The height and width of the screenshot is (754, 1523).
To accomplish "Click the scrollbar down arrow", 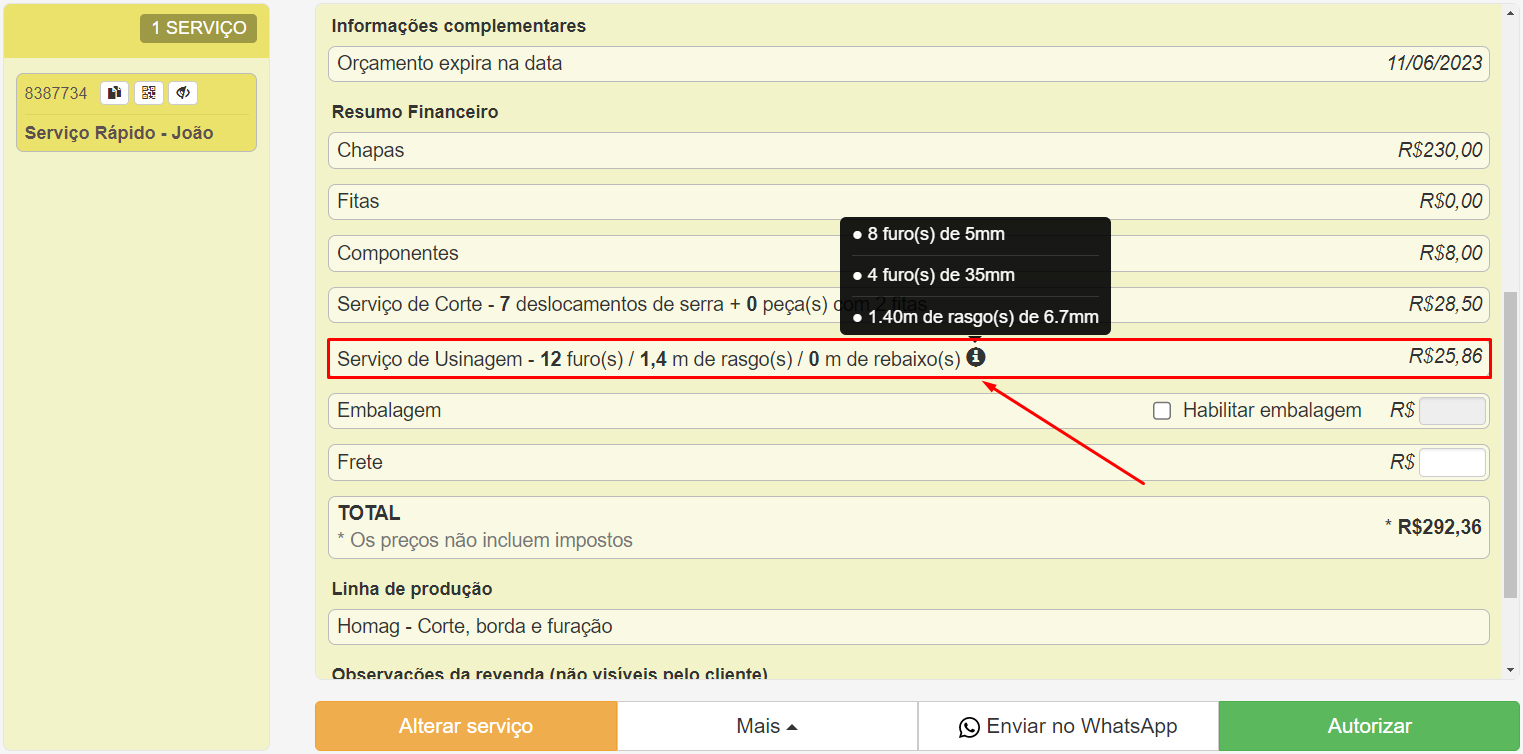I will tap(1510, 670).
